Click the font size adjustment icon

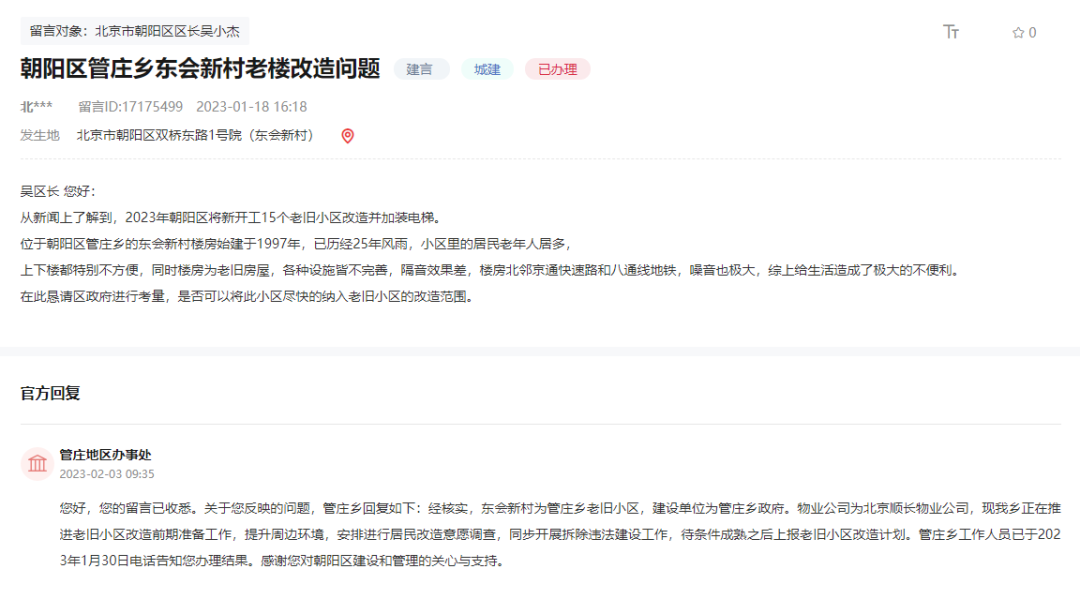pos(951,32)
